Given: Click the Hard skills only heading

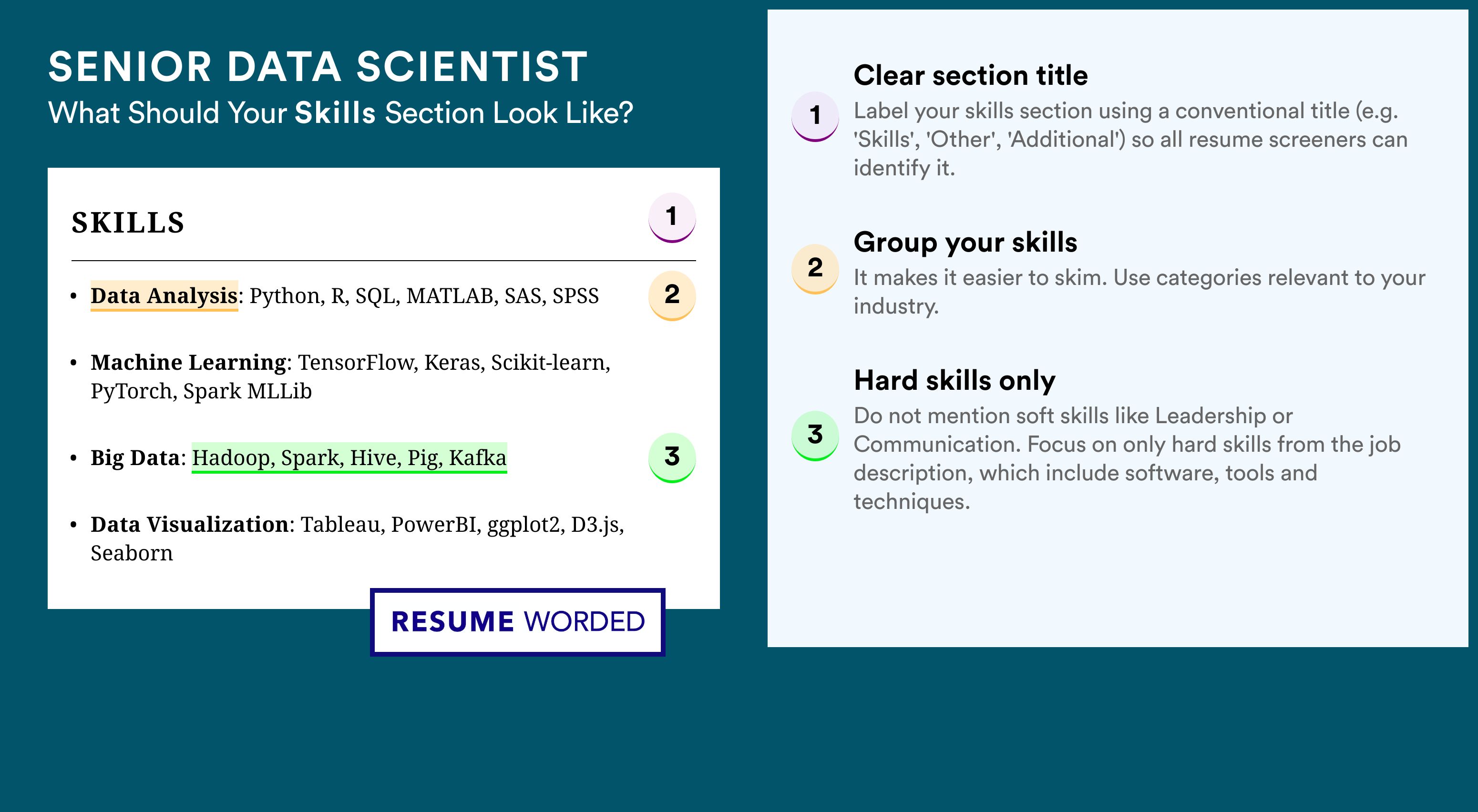Looking at the screenshot, I should 954,380.
